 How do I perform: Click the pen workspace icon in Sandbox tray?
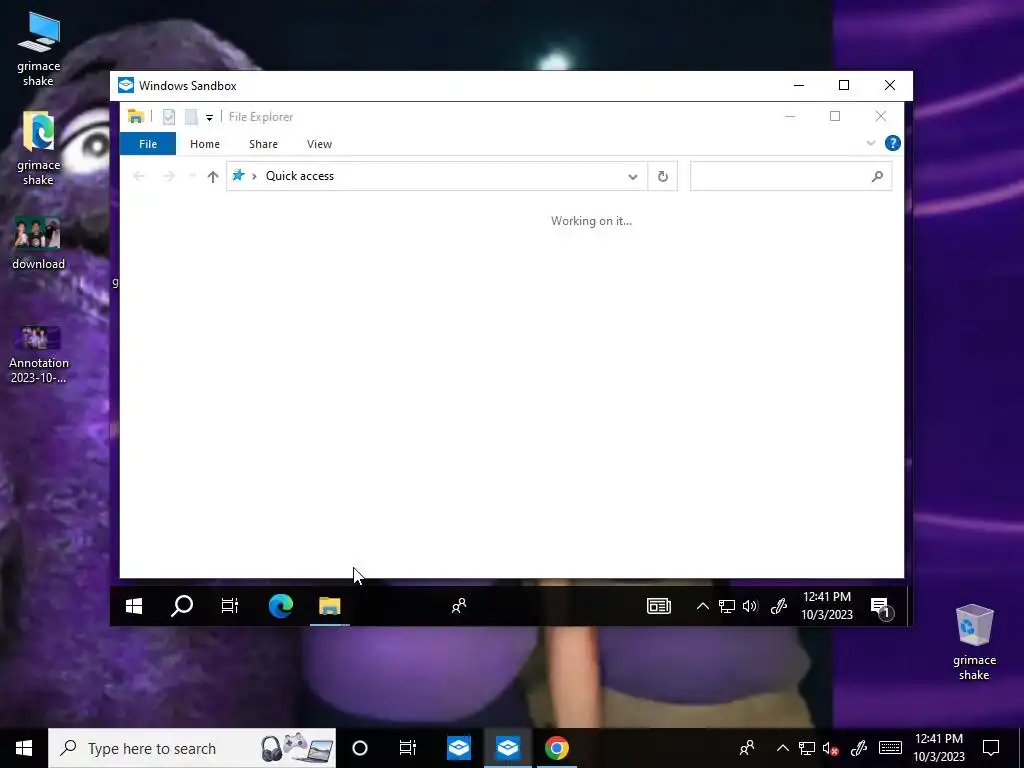pos(778,606)
